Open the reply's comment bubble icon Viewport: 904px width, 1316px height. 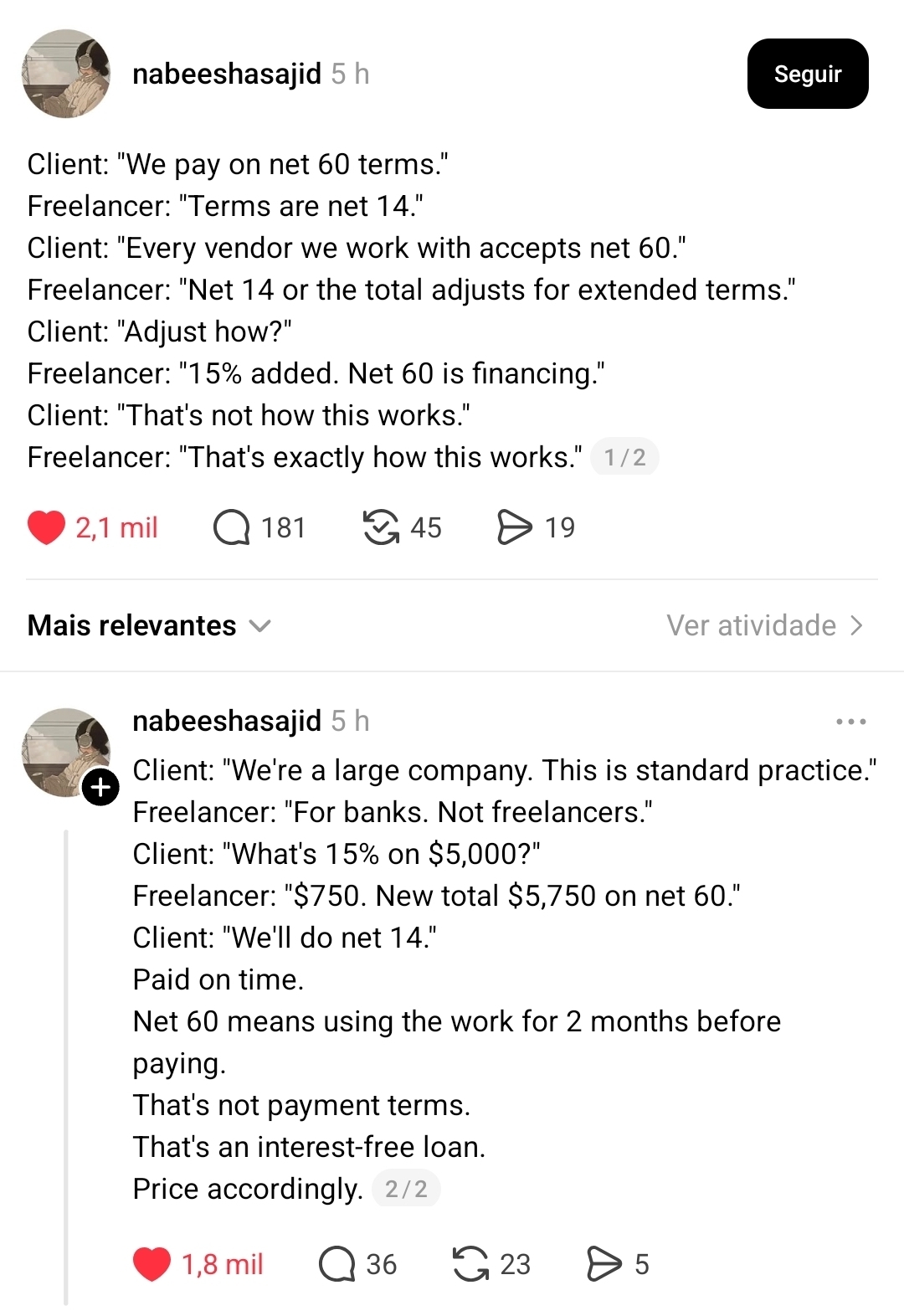(x=337, y=1264)
